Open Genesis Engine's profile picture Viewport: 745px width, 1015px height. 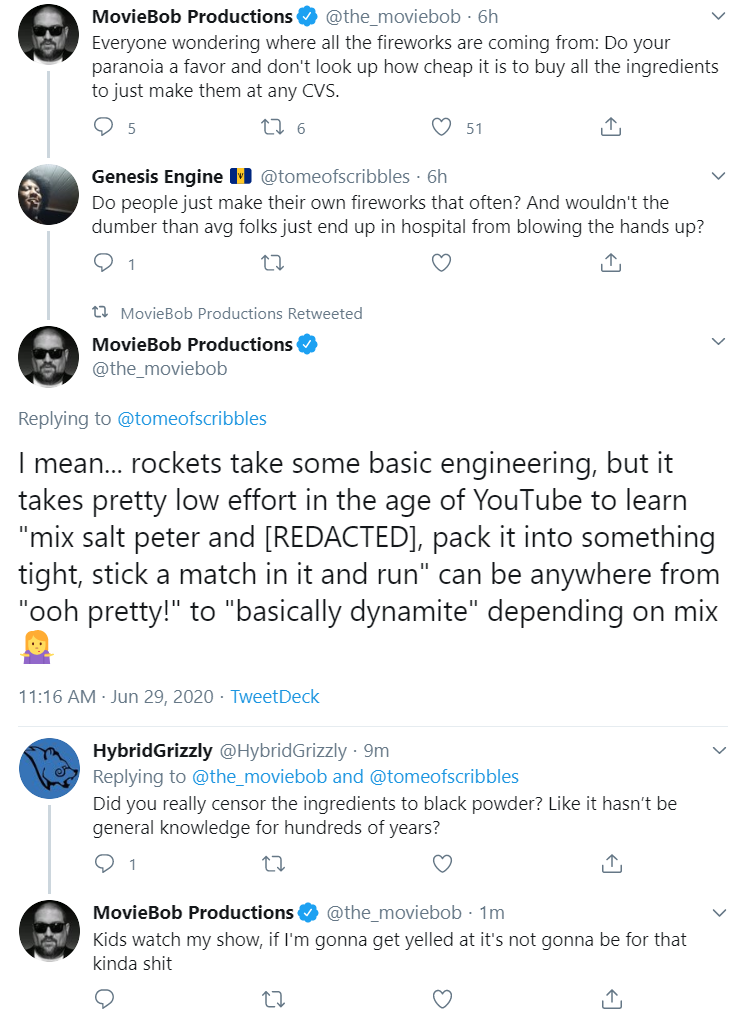[x=49, y=194]
